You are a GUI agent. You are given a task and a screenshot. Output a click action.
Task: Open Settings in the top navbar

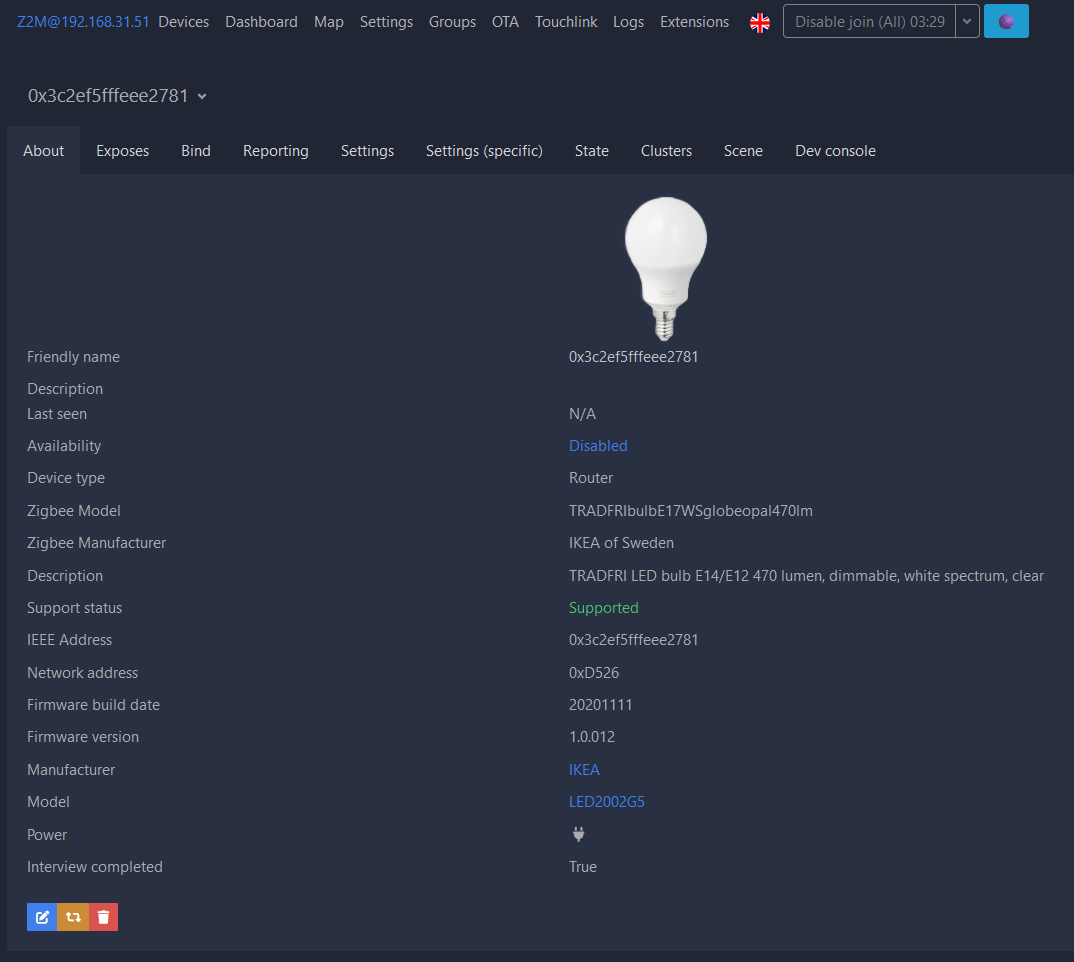[386, 22]
